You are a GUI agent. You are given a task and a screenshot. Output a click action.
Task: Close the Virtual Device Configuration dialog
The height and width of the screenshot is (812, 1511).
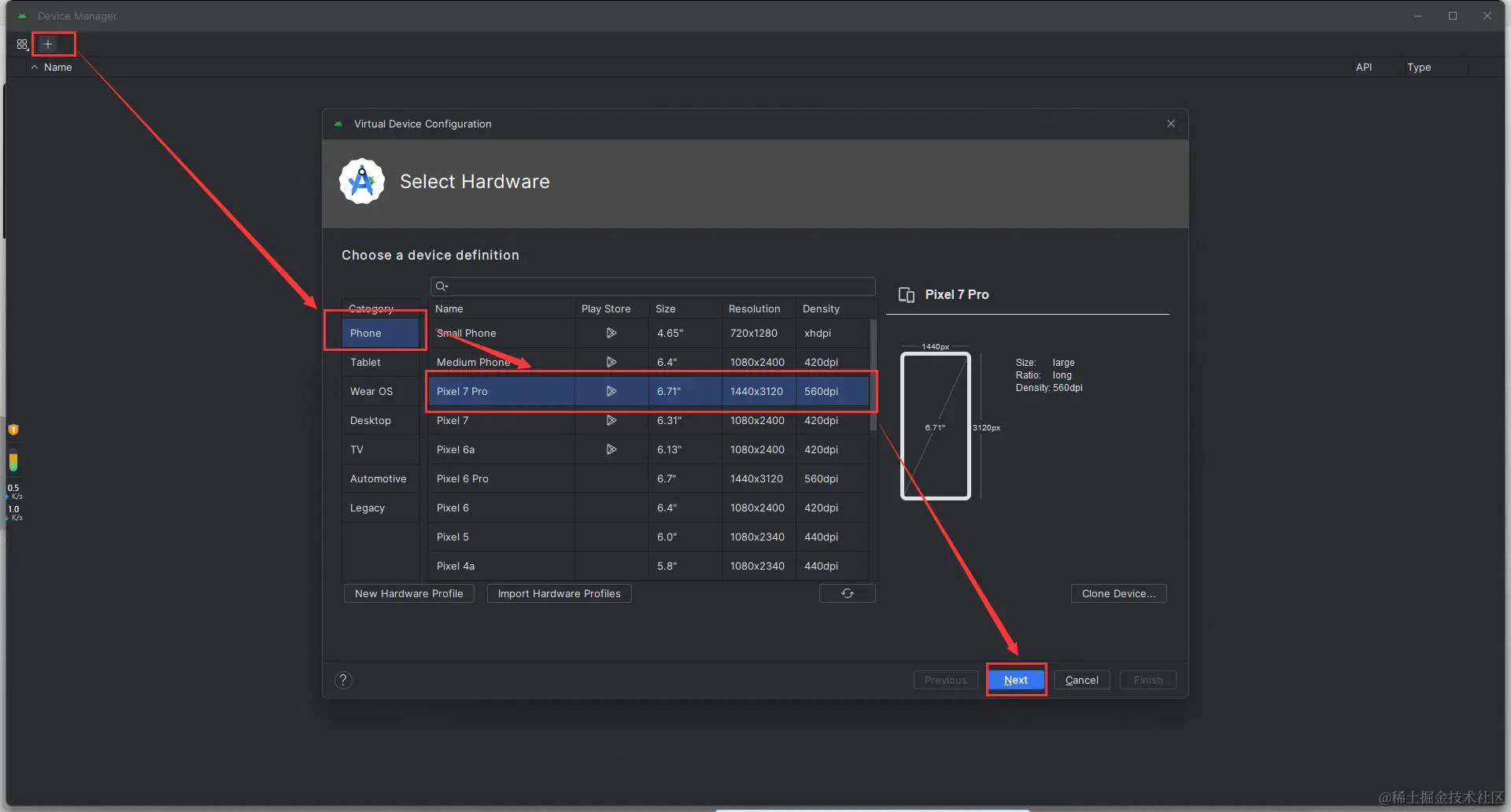coord(1171,124)
